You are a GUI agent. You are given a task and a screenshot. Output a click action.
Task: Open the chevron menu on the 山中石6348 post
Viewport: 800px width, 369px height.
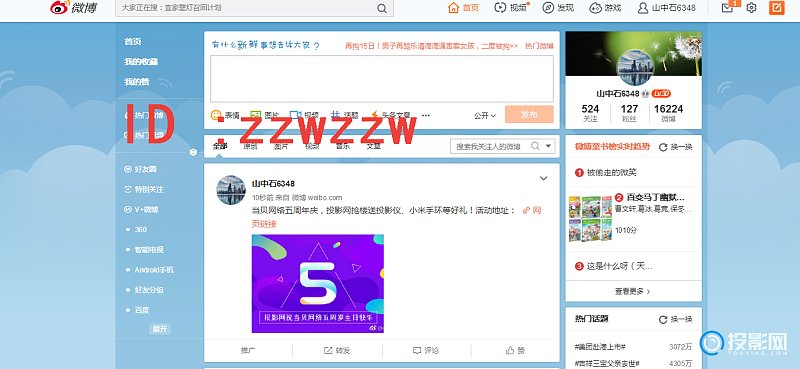click(543, 178)
